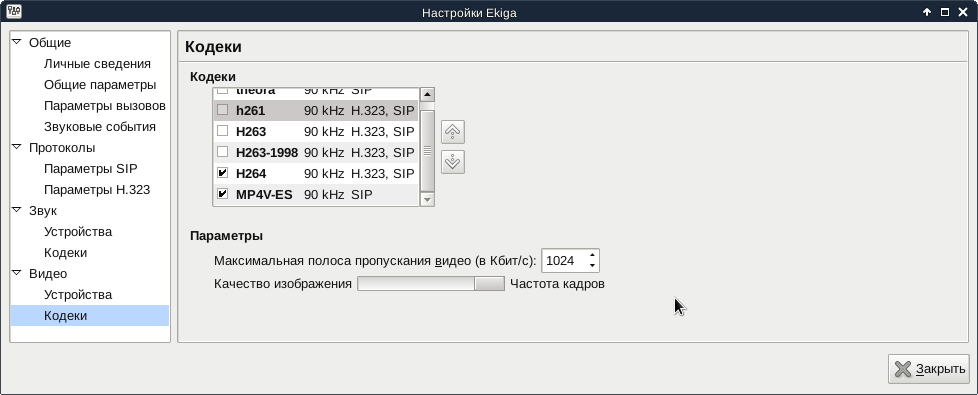Open Параметры H.323 settings page
Viewport: 978px width, 395px height.
click(97, 190)
